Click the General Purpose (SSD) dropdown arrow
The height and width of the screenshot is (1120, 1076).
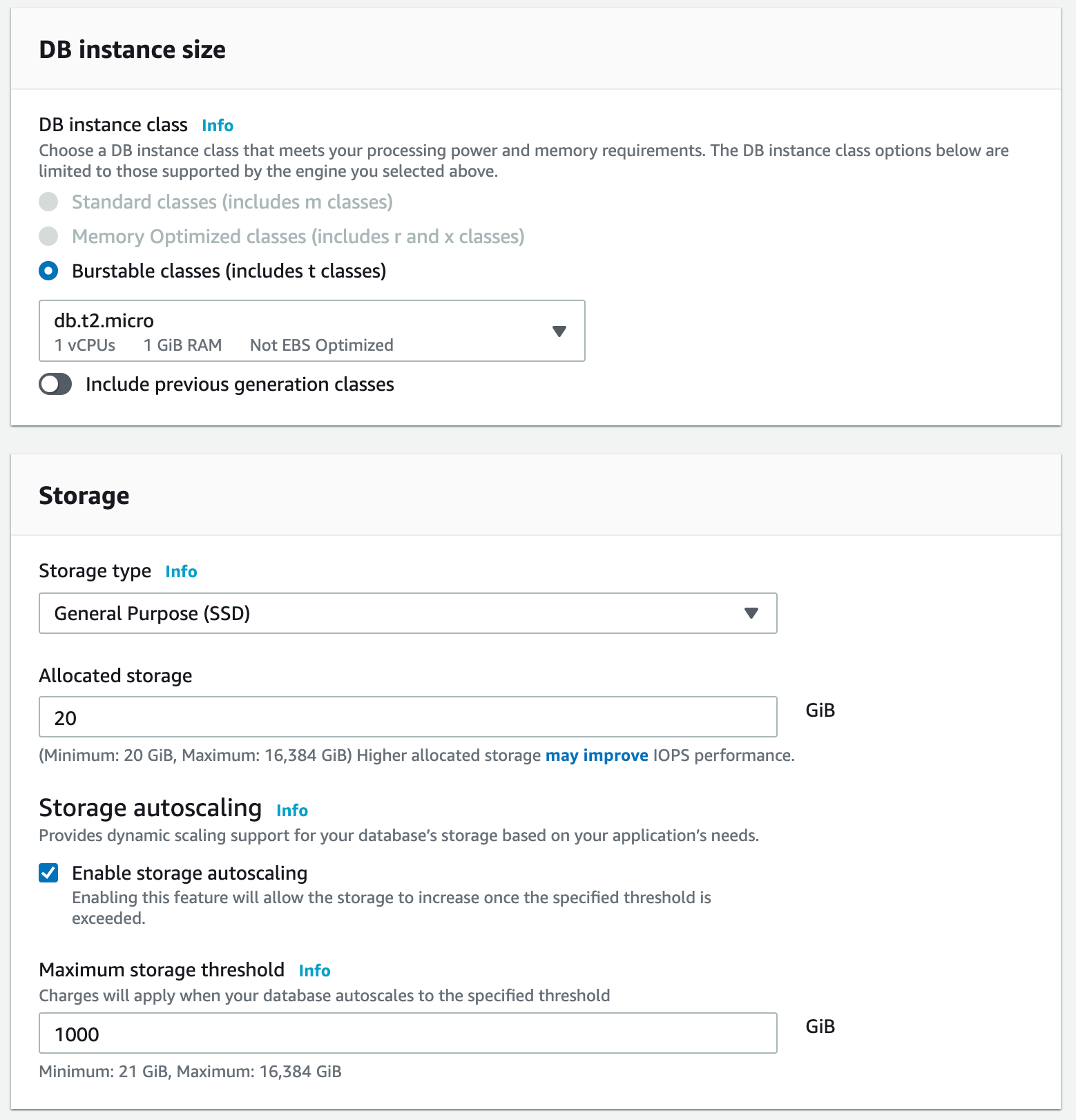point(751,613)
